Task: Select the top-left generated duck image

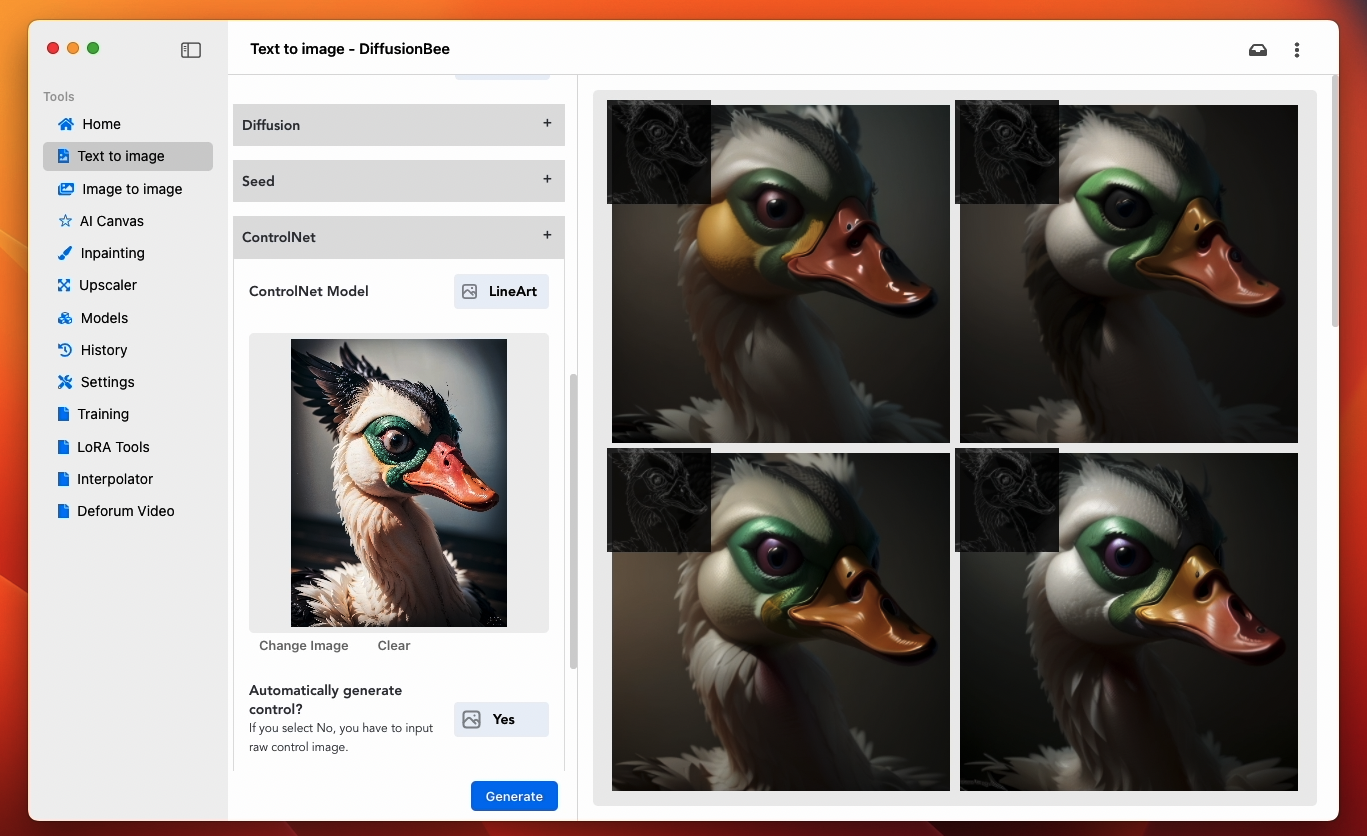Action: tap(781, 274)
